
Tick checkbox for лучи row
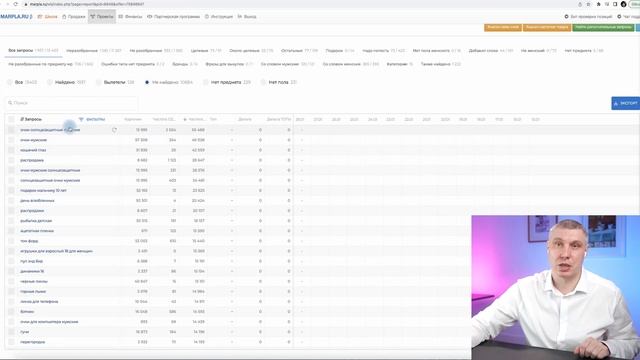click(11, 332)
